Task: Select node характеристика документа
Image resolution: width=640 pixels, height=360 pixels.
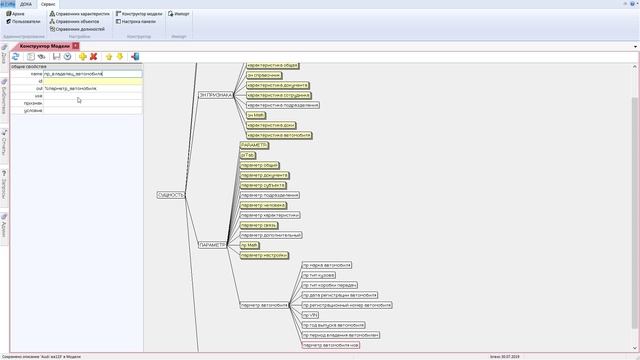Action: 278,85
